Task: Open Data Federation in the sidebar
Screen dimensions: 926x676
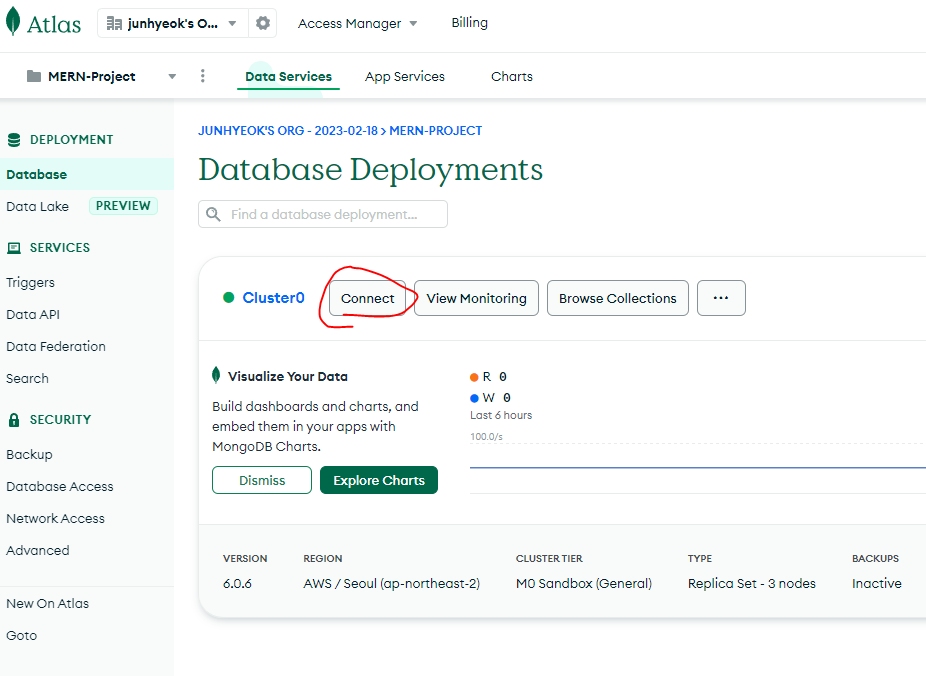Action: pos(56,347)
